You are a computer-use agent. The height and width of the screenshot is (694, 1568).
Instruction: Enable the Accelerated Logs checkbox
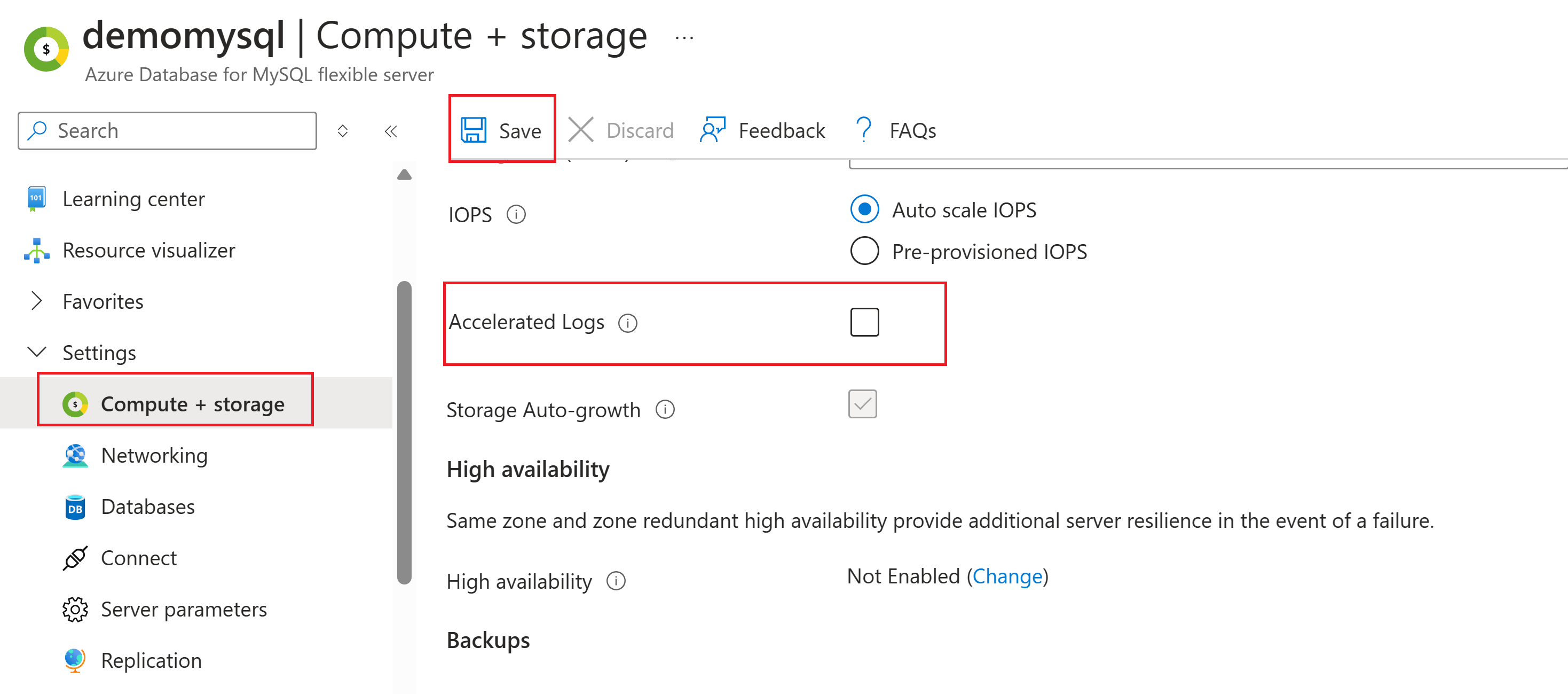[864, 322]
